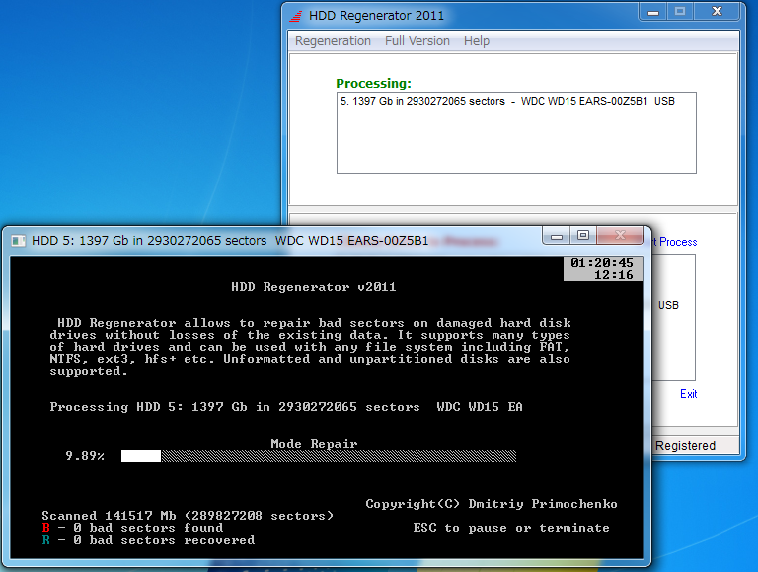Close the HDD Regenerator 2011 window
Viewport: 758px width, 572px height.
tap(717, 12)
